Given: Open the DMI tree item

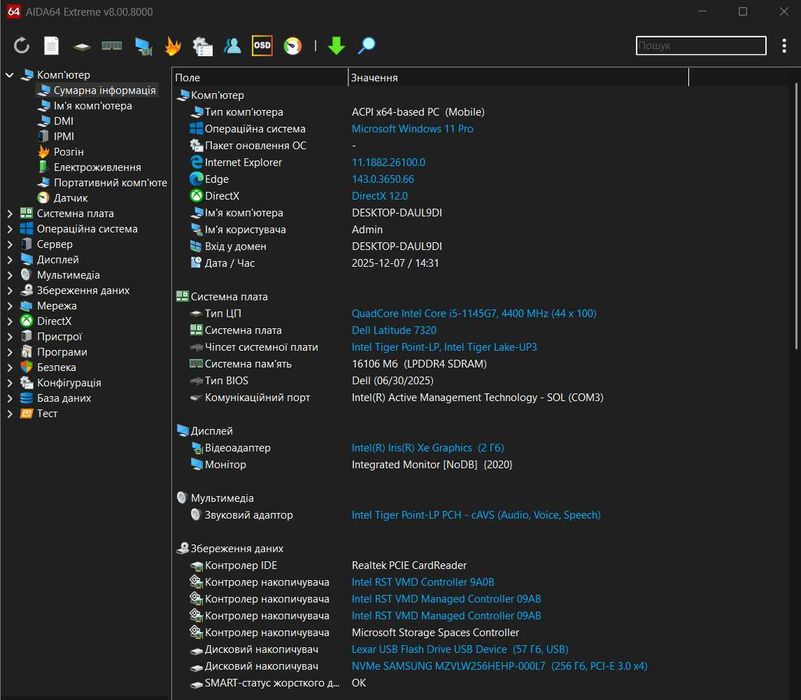Looking at the screenshot, I should pyautogui.click(x=63, y=121).
